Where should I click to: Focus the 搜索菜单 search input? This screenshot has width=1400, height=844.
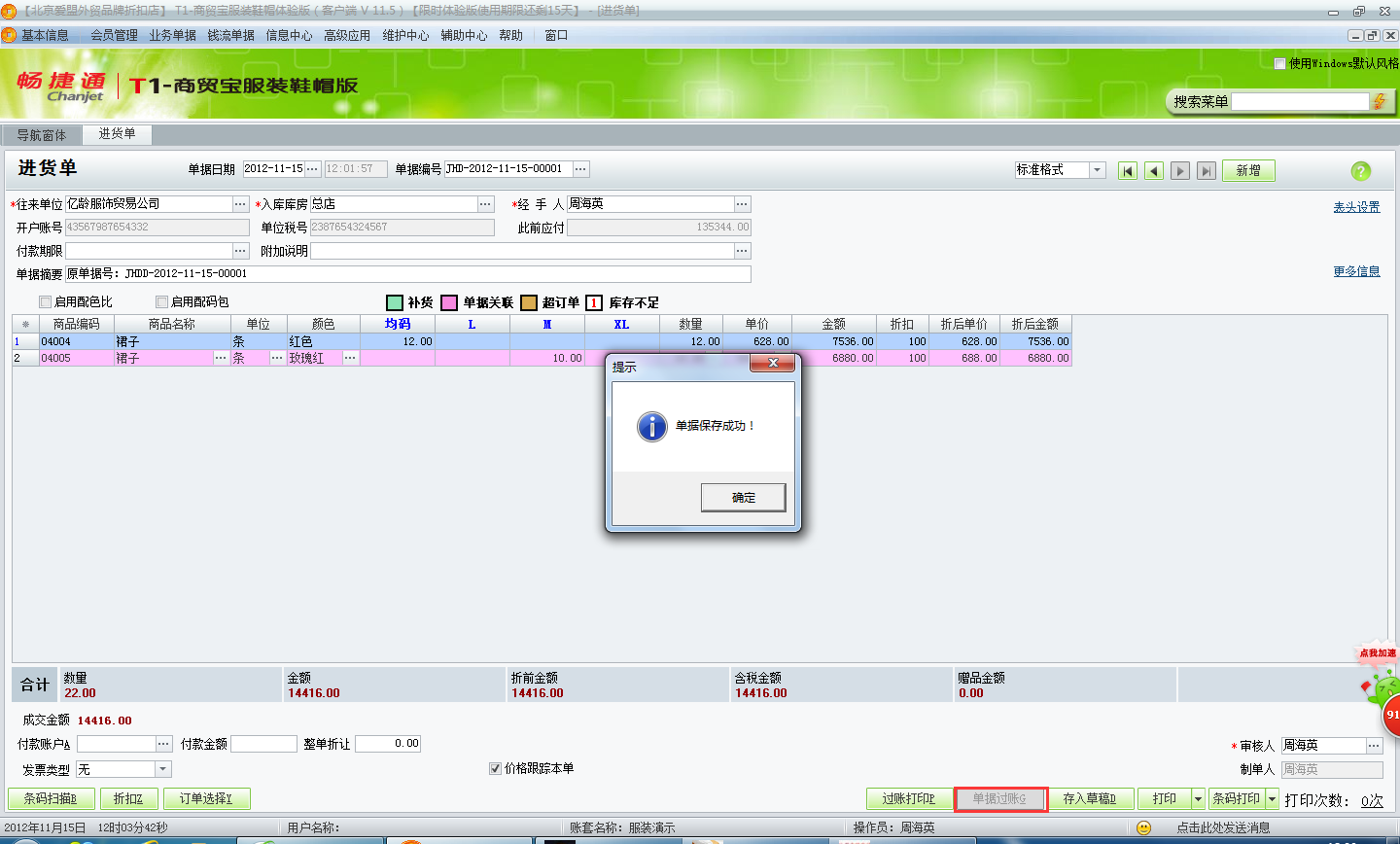1301,101
